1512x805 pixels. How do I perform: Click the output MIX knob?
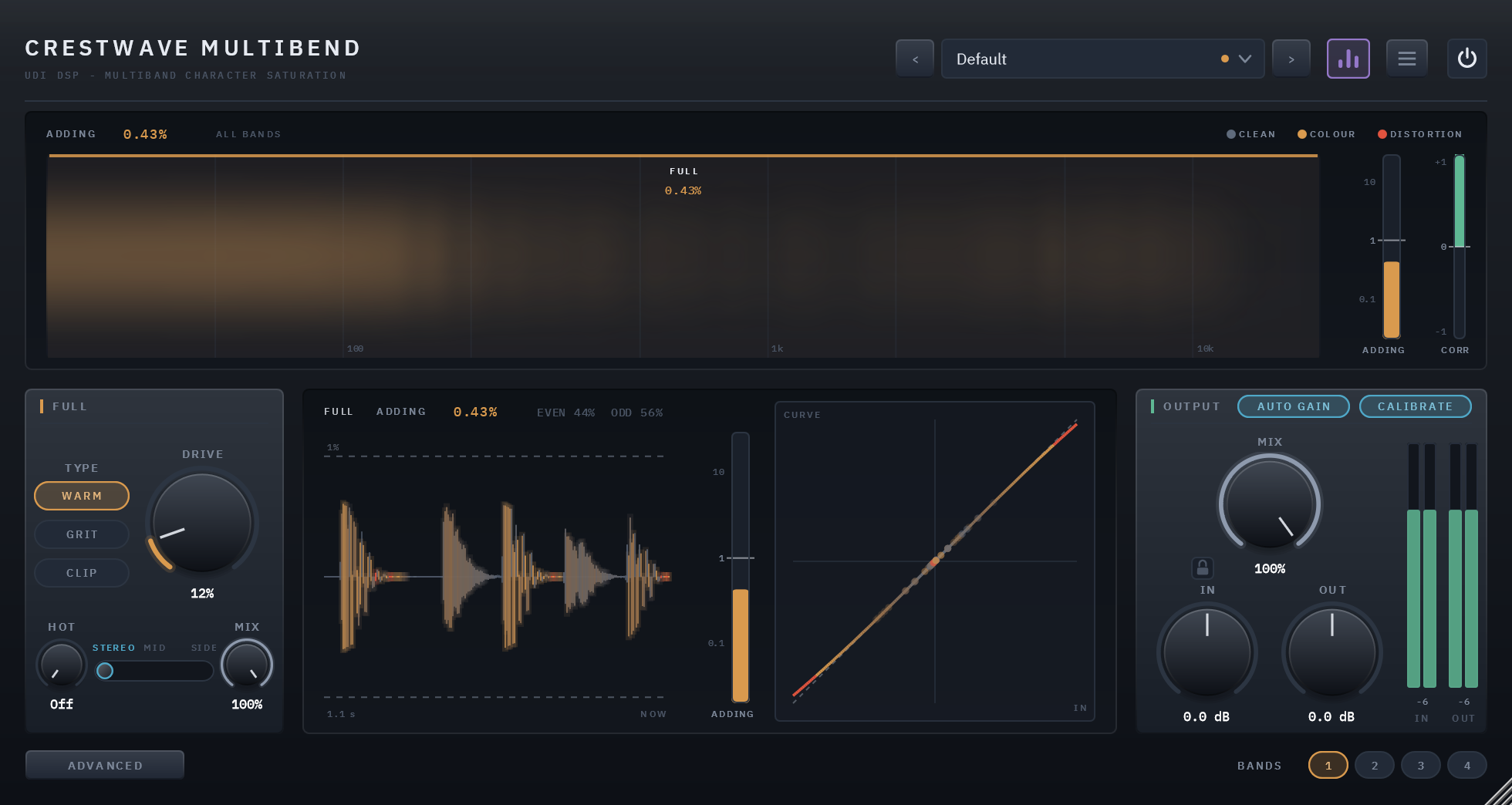point(1270,504)
